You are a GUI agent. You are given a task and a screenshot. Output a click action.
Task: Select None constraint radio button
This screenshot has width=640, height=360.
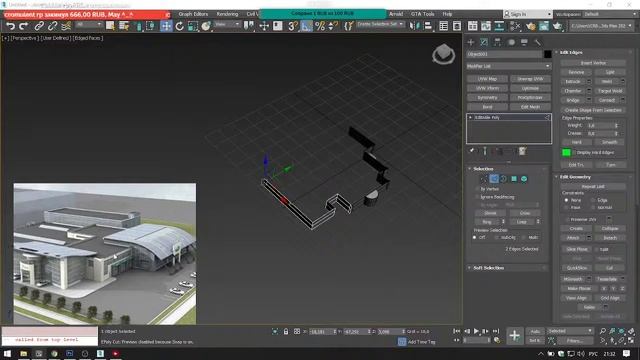[x=566, y=200]
